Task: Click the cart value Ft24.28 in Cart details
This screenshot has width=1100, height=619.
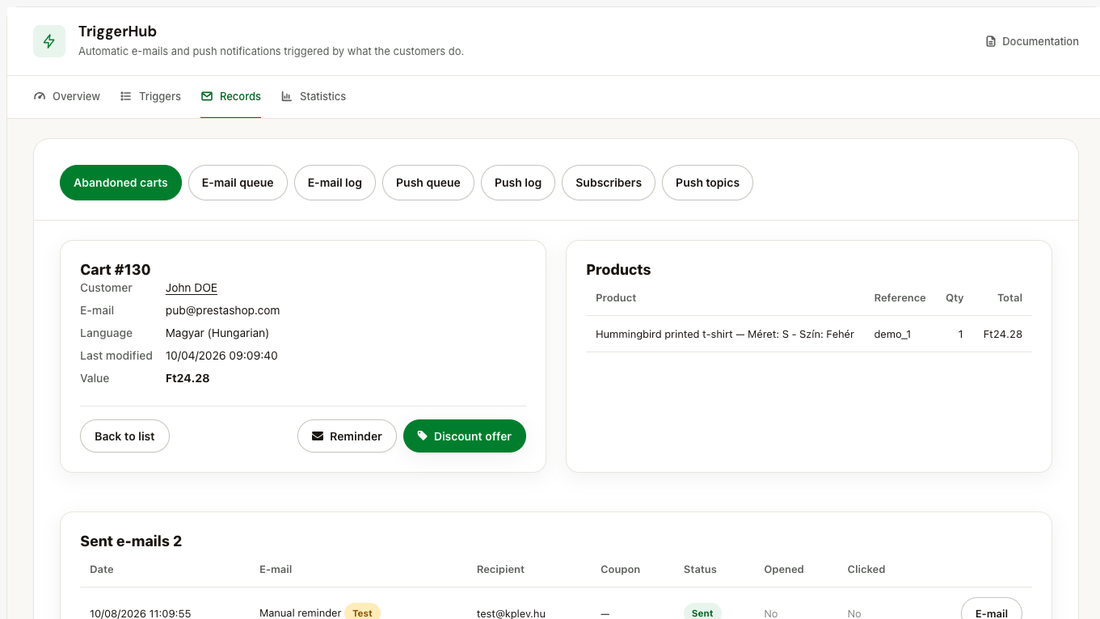Action: (187, 378)
